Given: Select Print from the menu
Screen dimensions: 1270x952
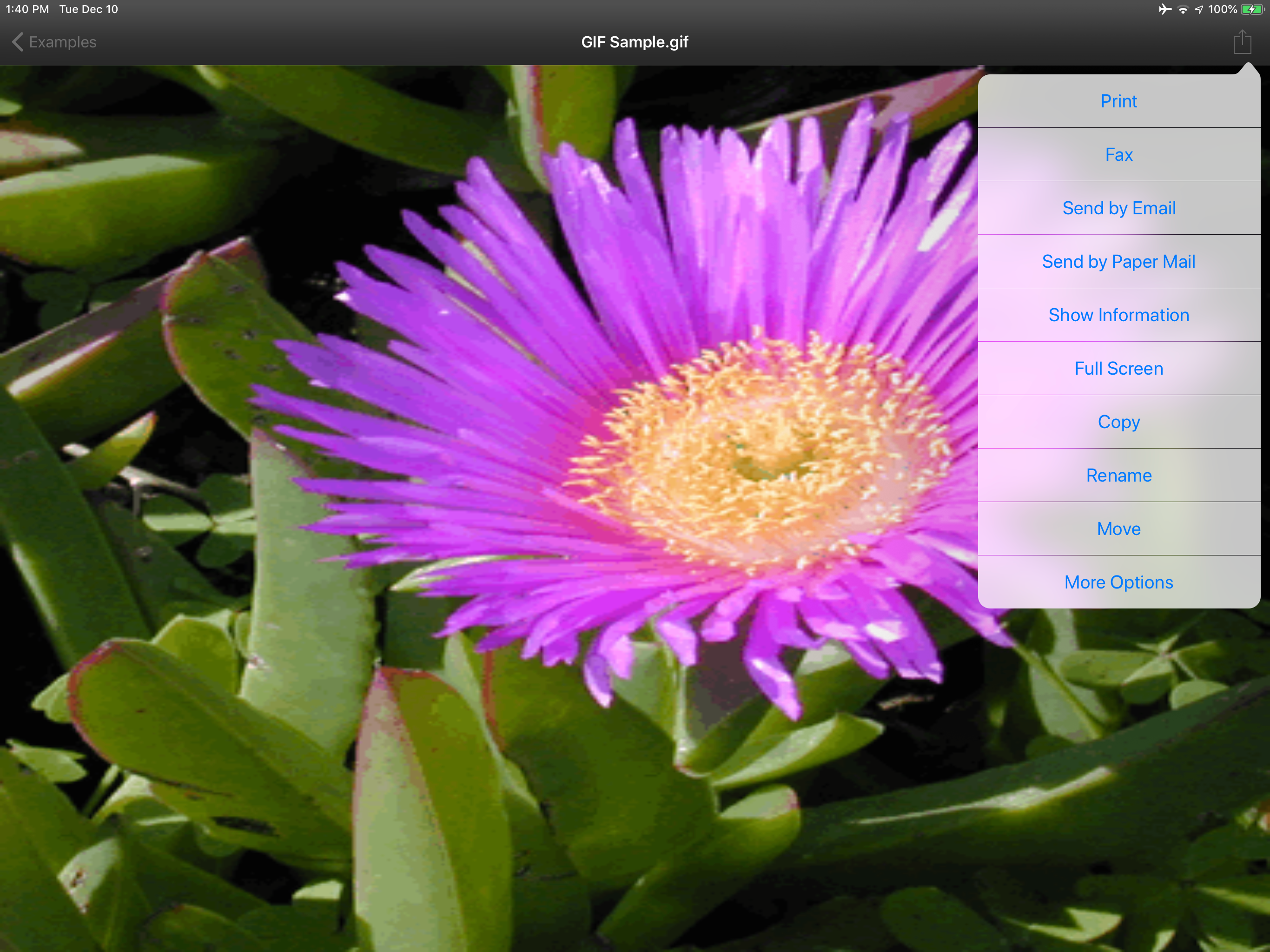Looking at the screenshot, I should pyautogui.click(x=1118, y=101).
